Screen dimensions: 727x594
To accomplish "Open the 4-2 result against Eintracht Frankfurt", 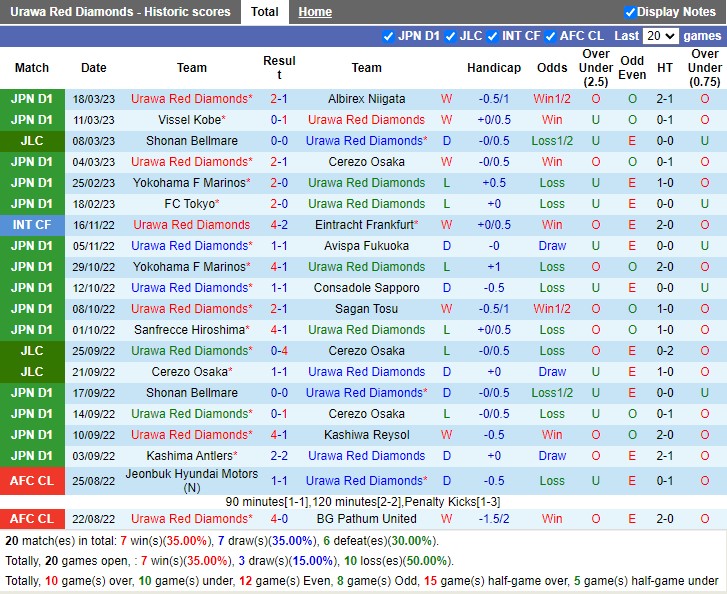I will coord(279,225).
